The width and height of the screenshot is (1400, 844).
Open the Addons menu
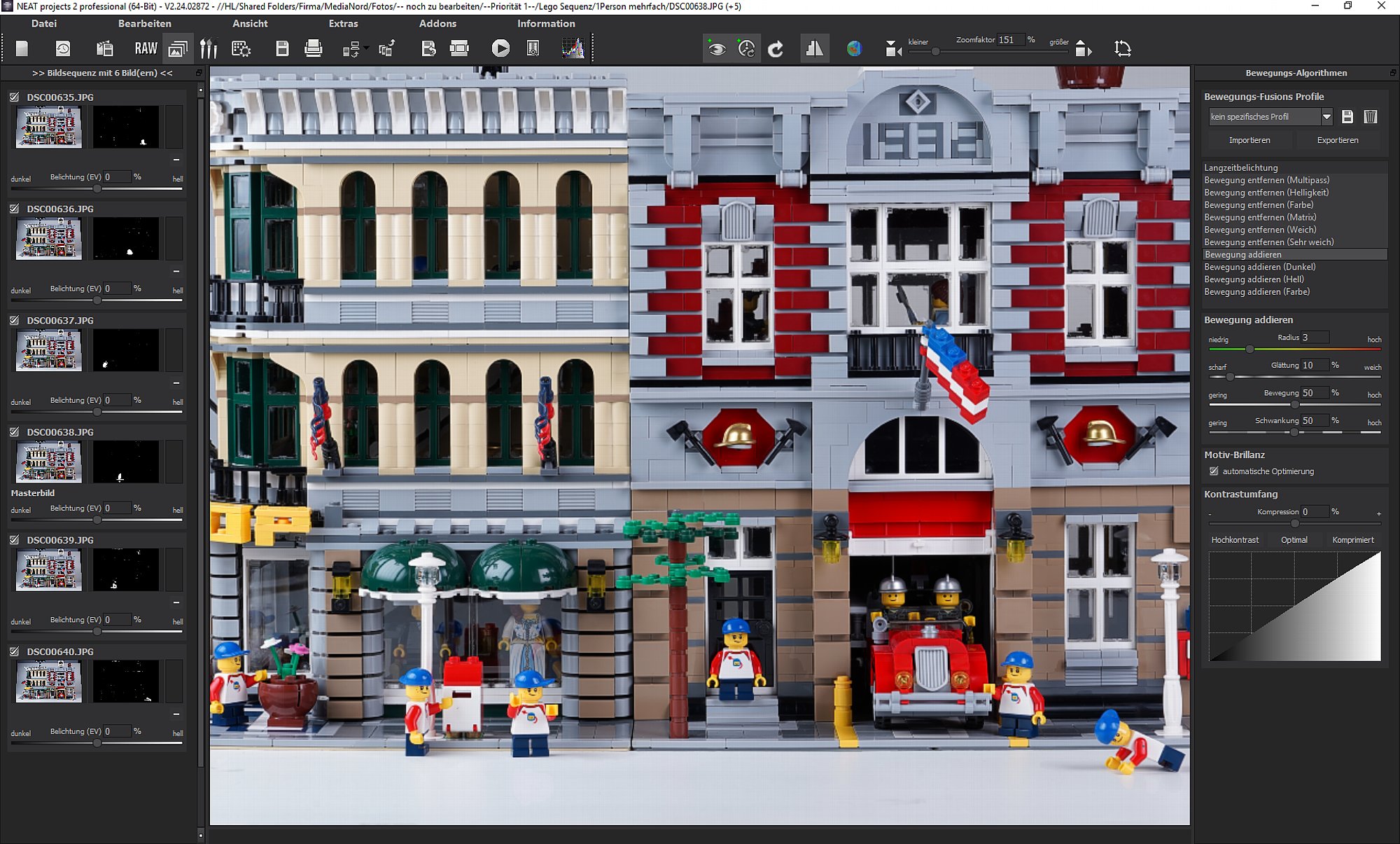coord(437,23)
